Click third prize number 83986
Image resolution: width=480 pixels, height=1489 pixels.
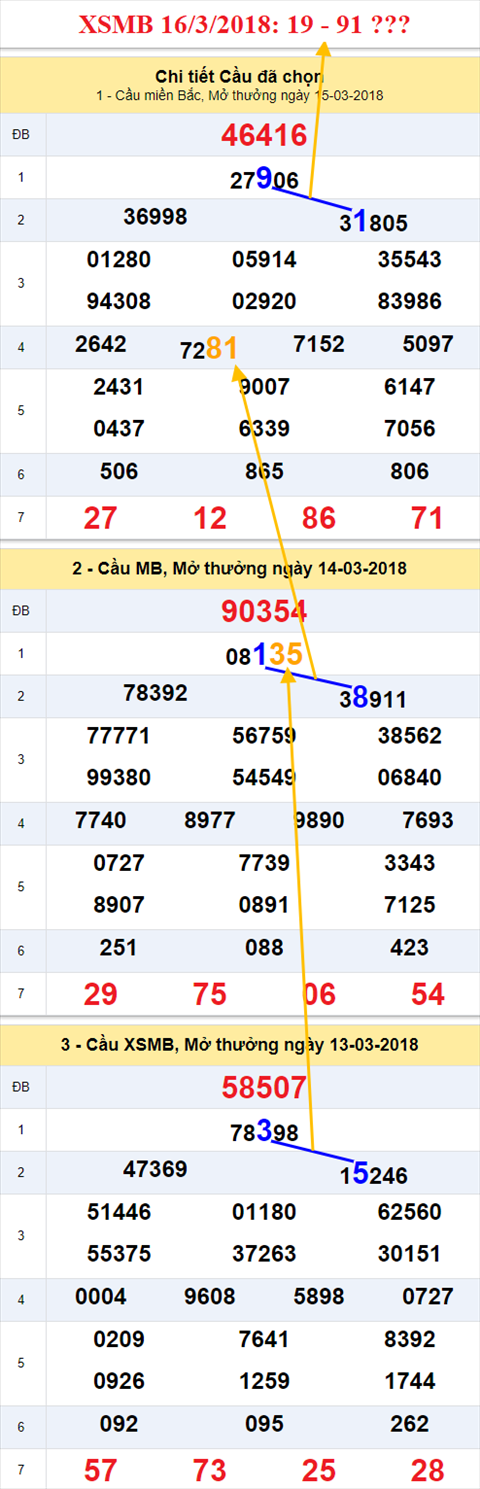click(409, 301)
